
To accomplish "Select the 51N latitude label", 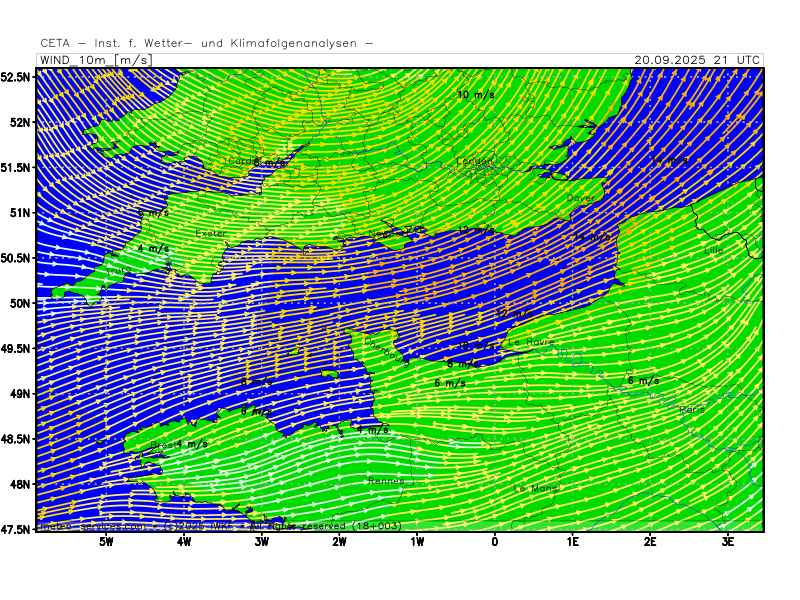I will point(19,213).
